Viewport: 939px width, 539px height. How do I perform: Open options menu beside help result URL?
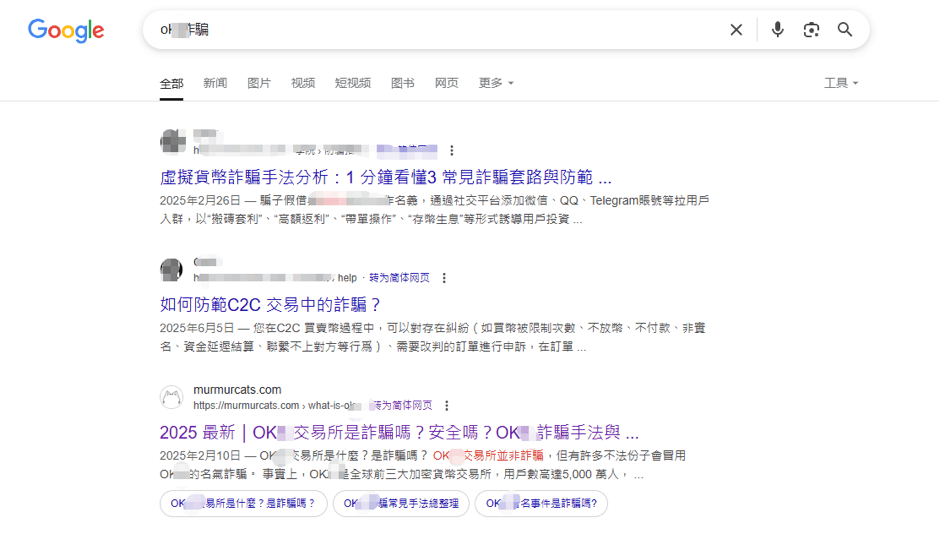[x=444, y=278]
